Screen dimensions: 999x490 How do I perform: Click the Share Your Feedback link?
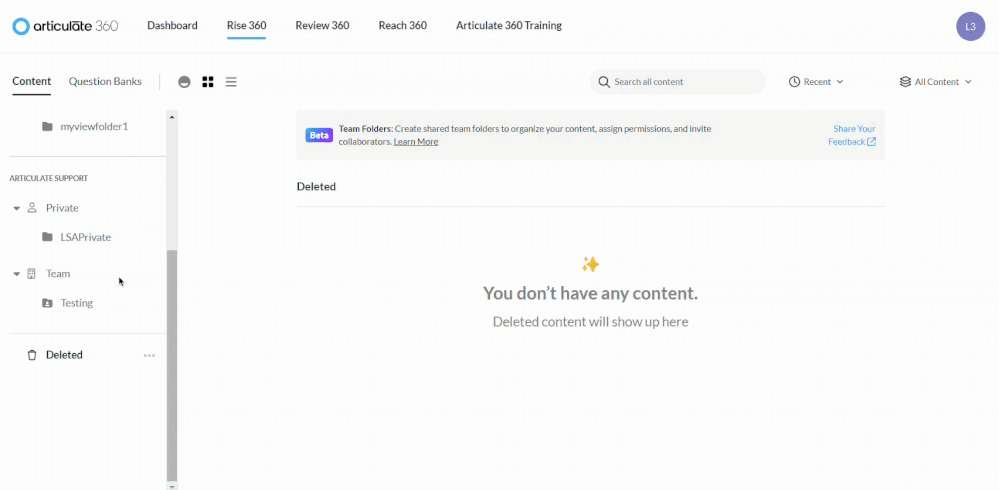tap(852, 135)
